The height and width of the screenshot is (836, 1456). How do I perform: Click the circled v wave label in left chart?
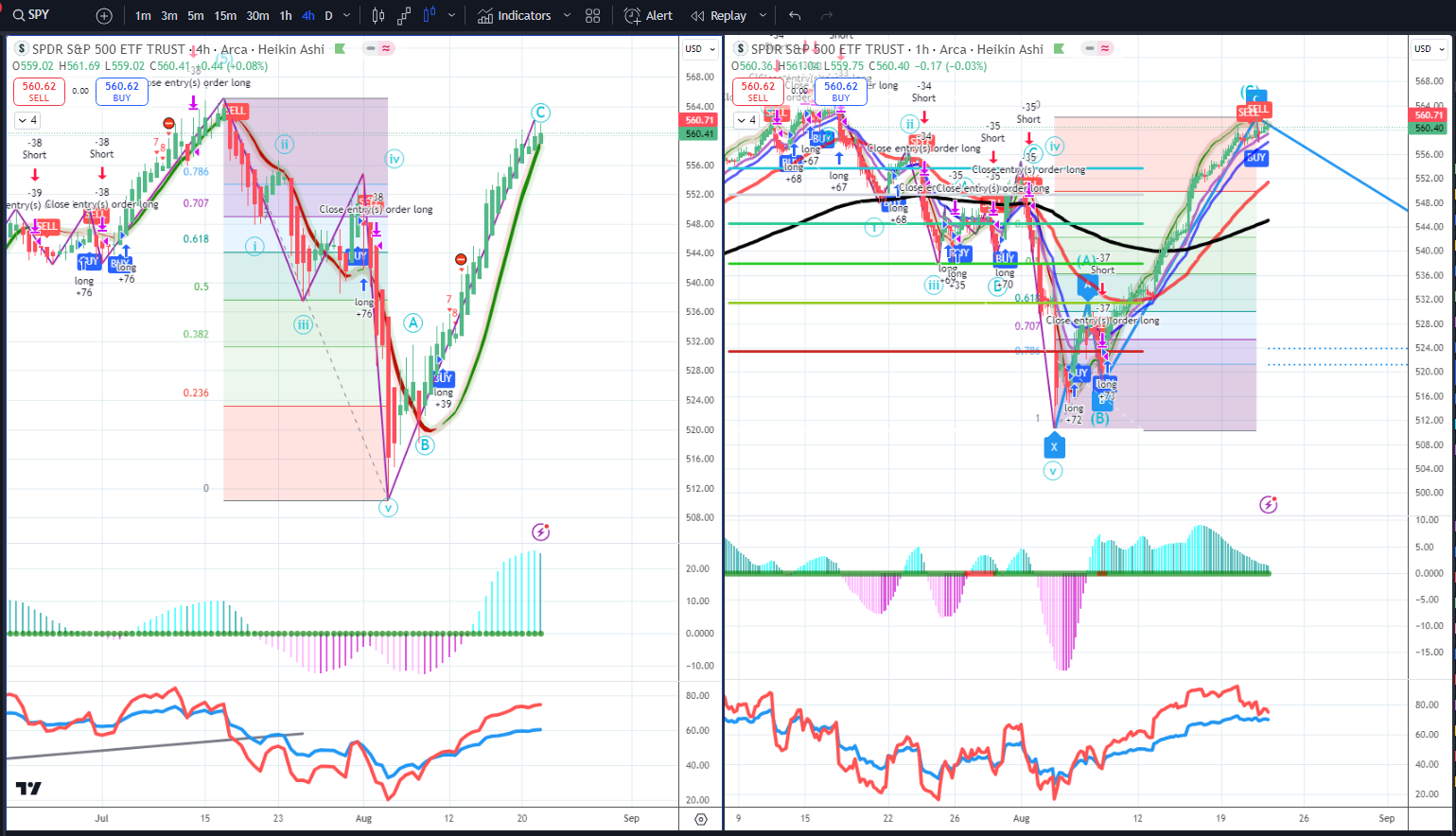pyautogui.click(x=388, y=508)
